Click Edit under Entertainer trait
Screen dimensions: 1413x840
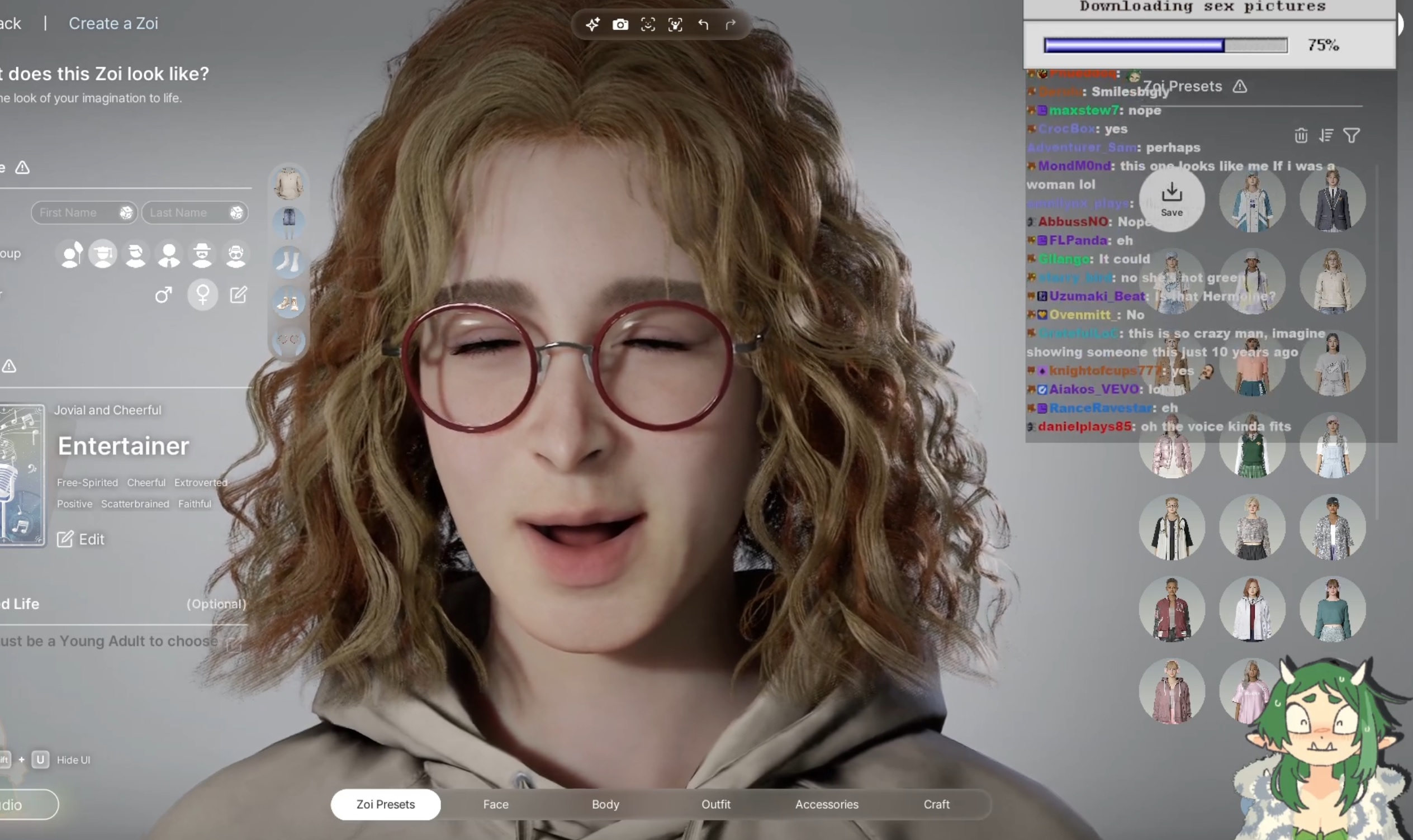(x=80, y=539)
